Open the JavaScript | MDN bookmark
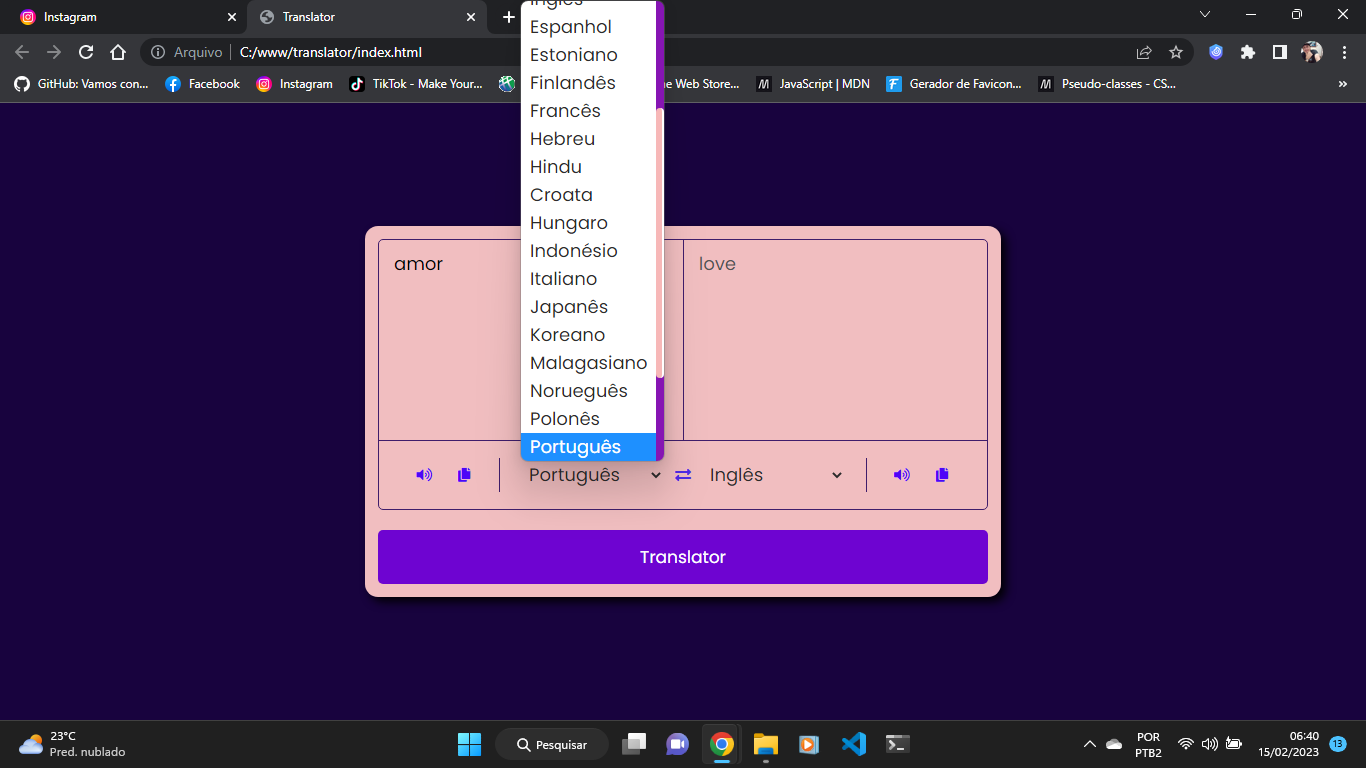Image resolution: width=1366 pixels, height=768 pixels. tap(813, 84)
